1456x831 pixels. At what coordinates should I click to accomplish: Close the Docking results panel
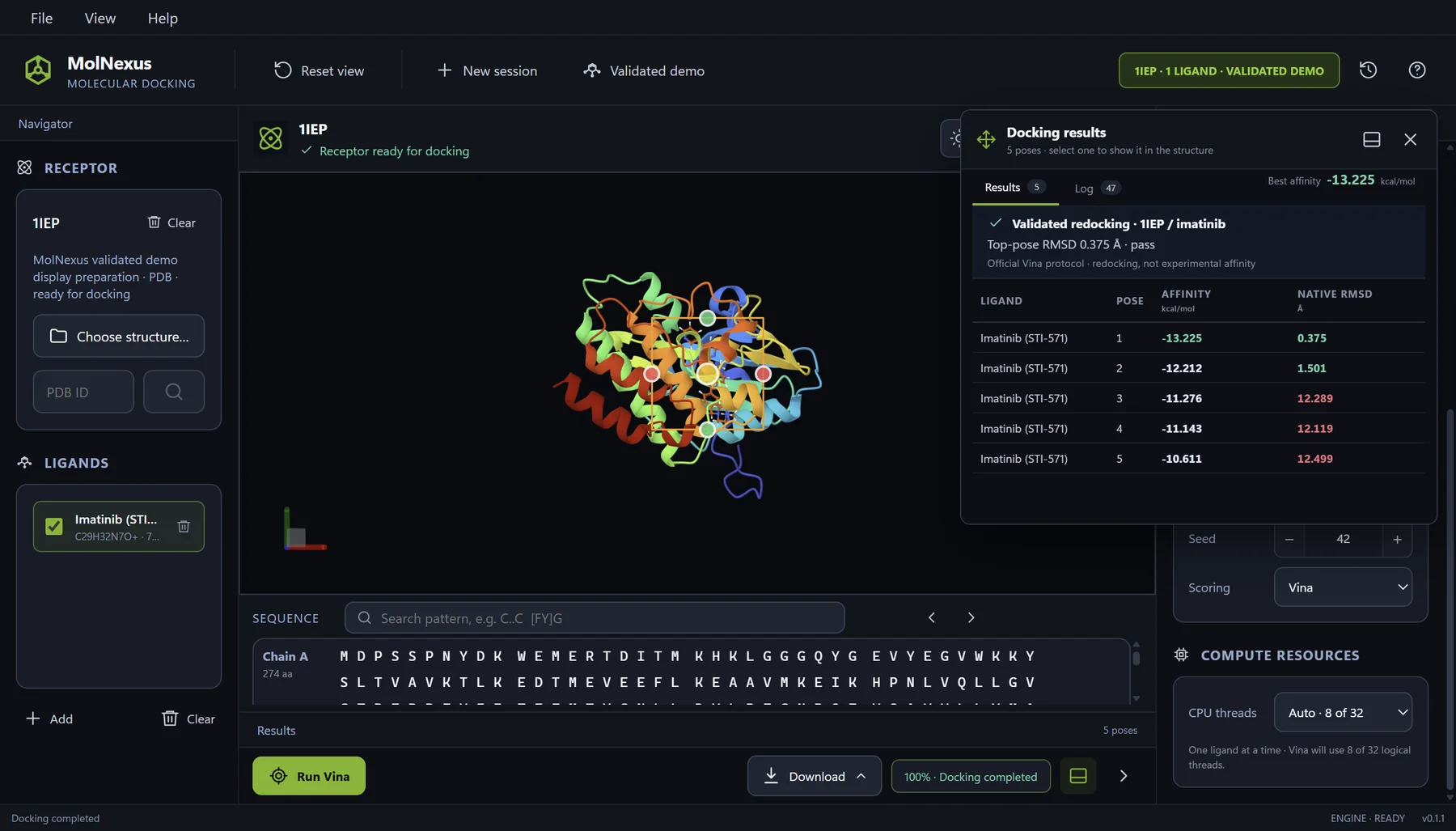pyautogui.click(x=1411, y=139)
